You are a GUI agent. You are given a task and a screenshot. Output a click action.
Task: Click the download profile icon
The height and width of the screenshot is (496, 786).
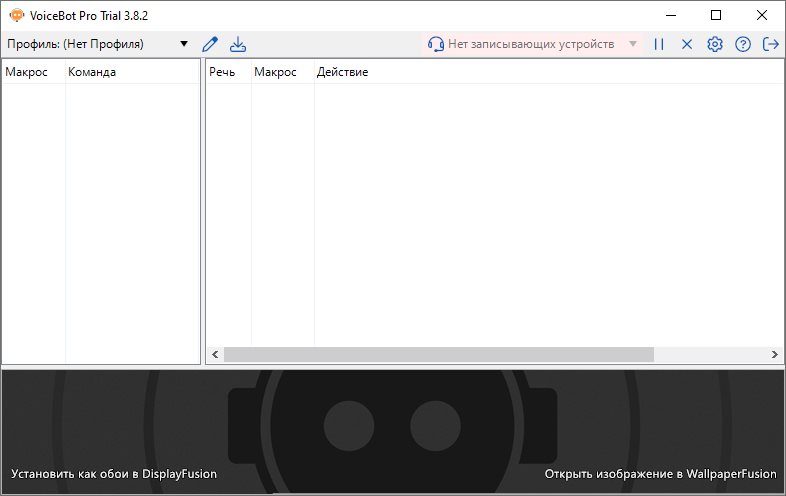tap(238, 44)
